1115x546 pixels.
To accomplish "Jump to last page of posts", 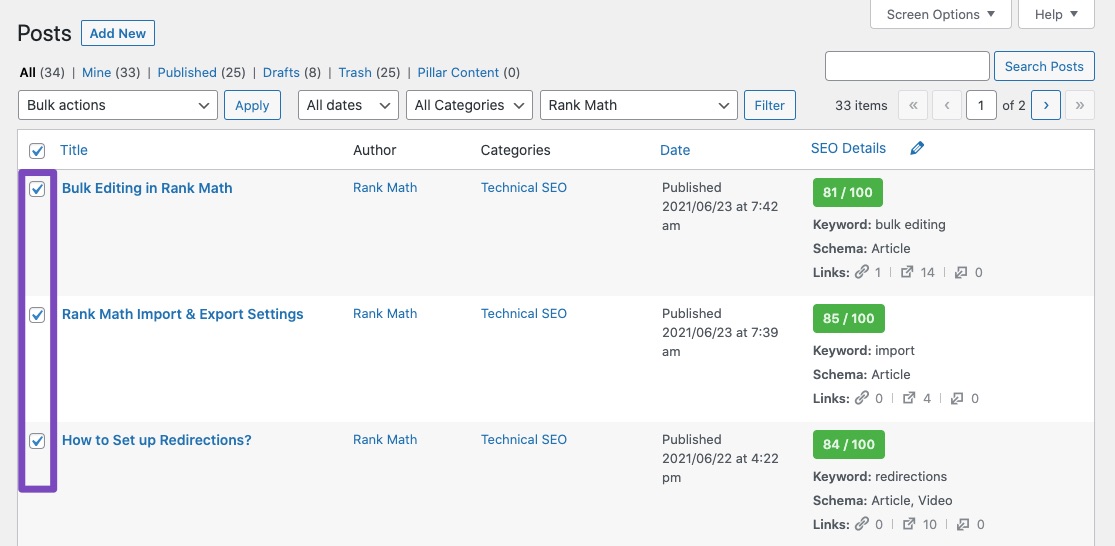I will point(1079,105).
